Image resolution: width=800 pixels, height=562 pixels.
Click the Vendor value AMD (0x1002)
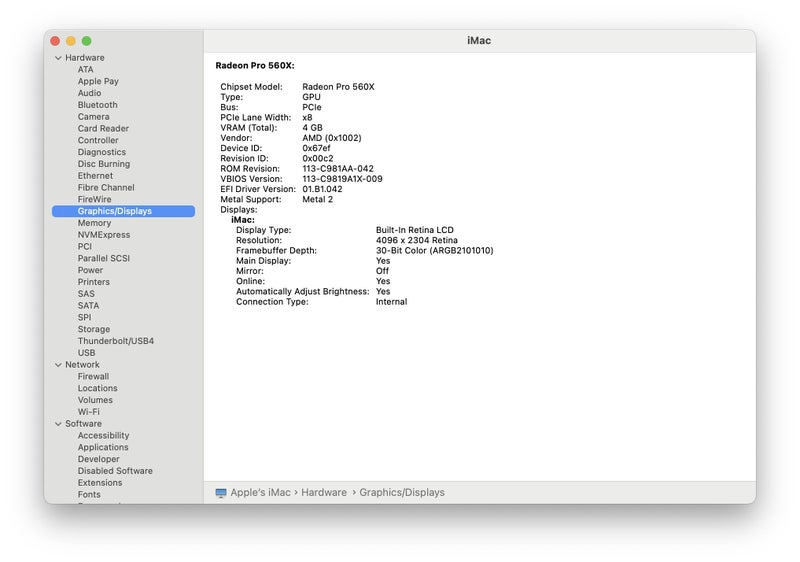[x=332, y=138]
